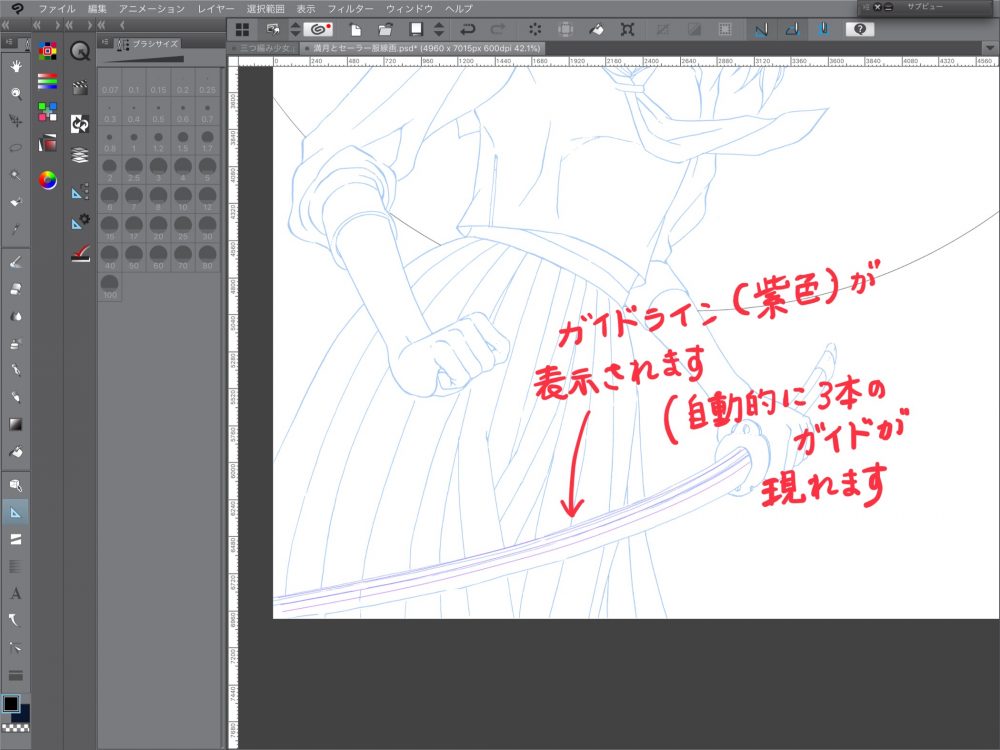Choose brush size 0.07
Image resolution: width=1000 pixels, height=750 pixels.
coord(110,83)
